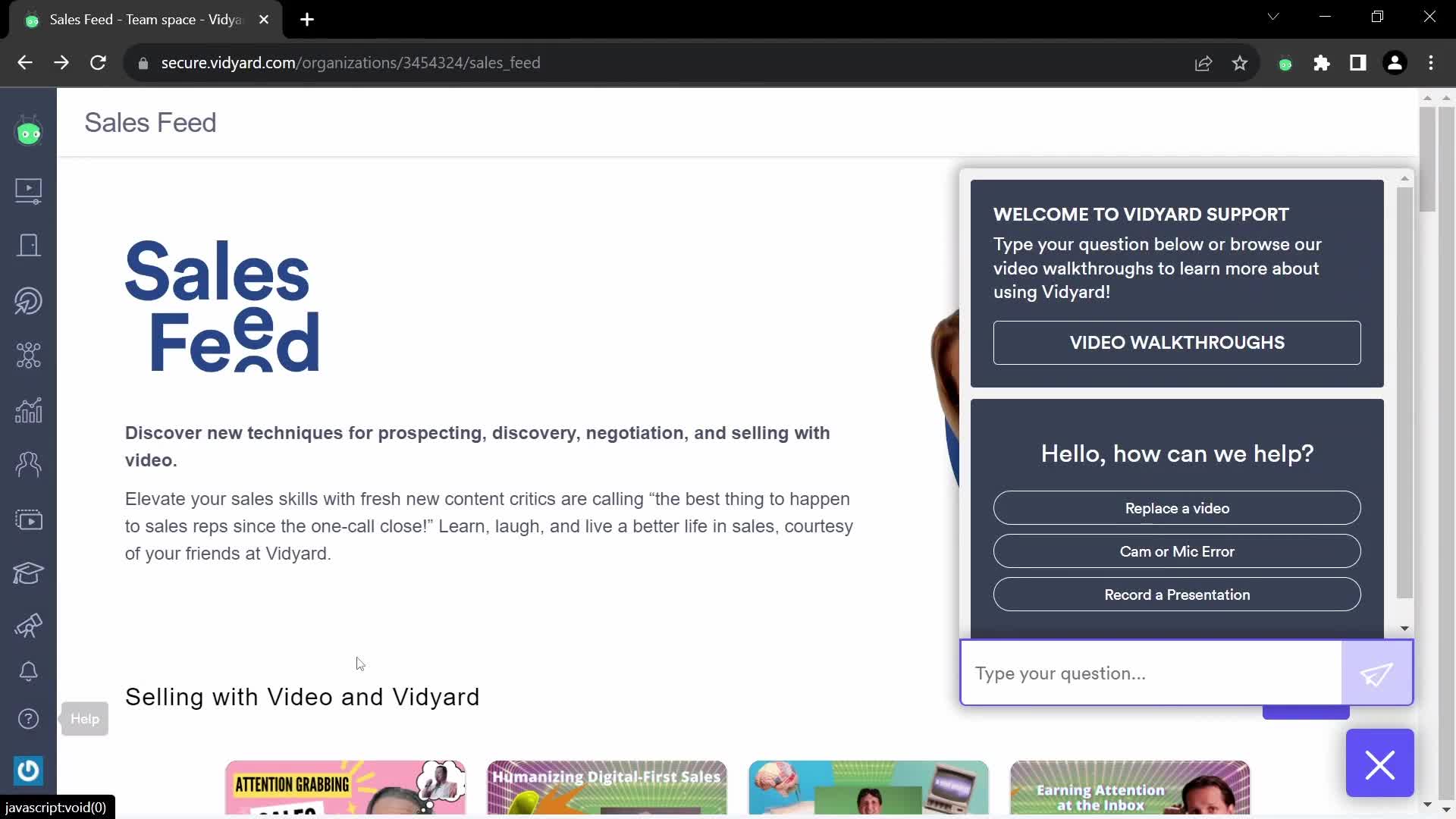Reload the current page

tap(98, 63)
